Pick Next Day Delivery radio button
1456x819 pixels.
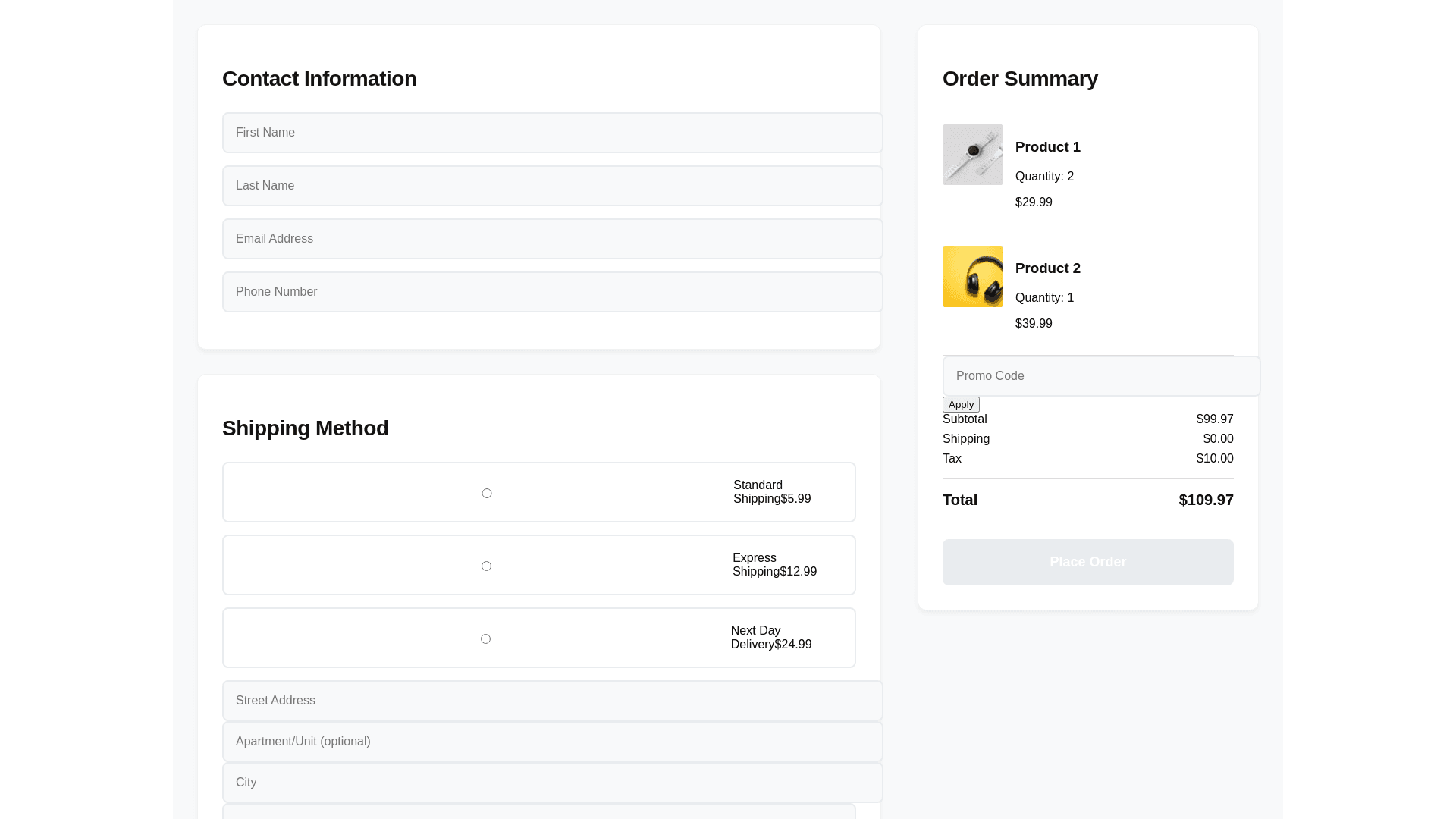[x=485, y=639]
